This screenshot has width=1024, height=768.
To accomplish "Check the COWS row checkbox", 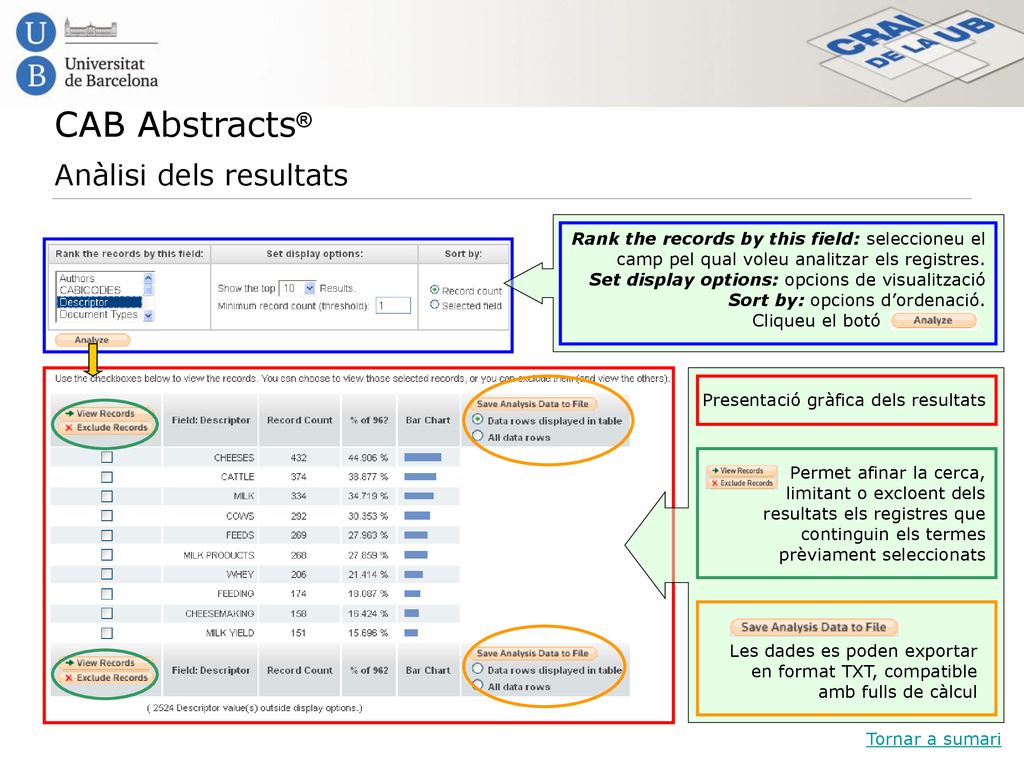I will click(107, 515).
